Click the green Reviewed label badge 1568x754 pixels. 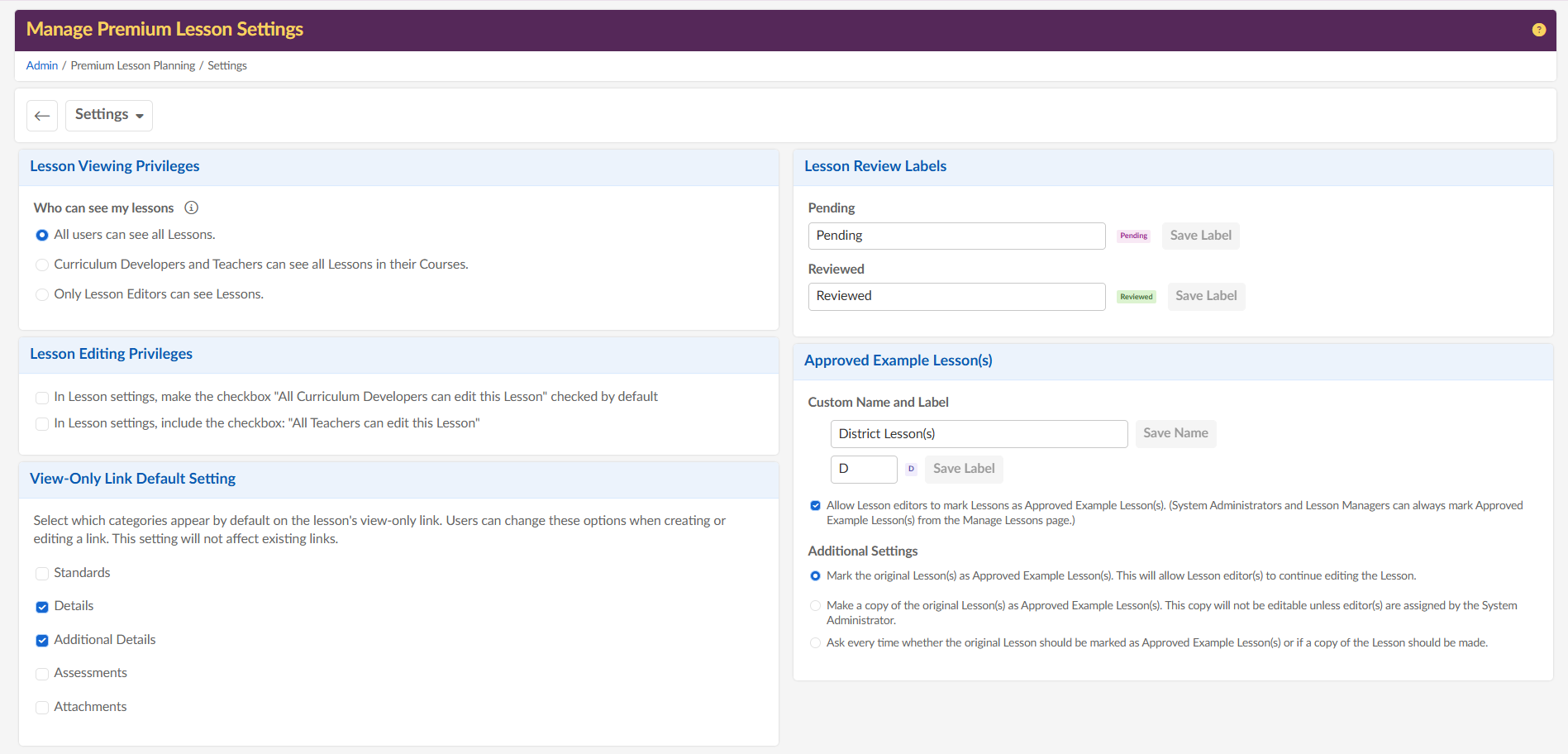(1136, 297)
